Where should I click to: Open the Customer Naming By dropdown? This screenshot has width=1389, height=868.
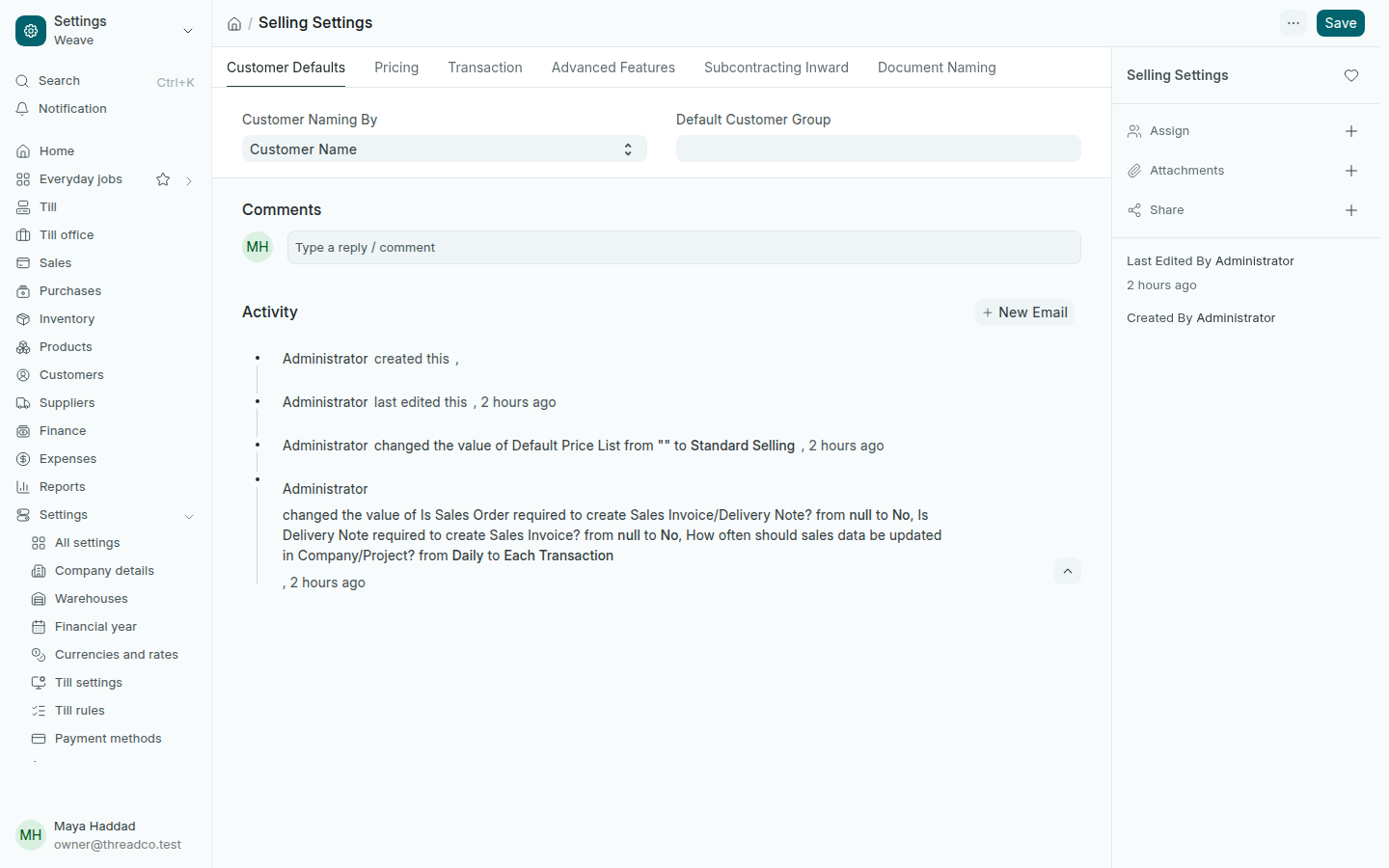(444, 149)
